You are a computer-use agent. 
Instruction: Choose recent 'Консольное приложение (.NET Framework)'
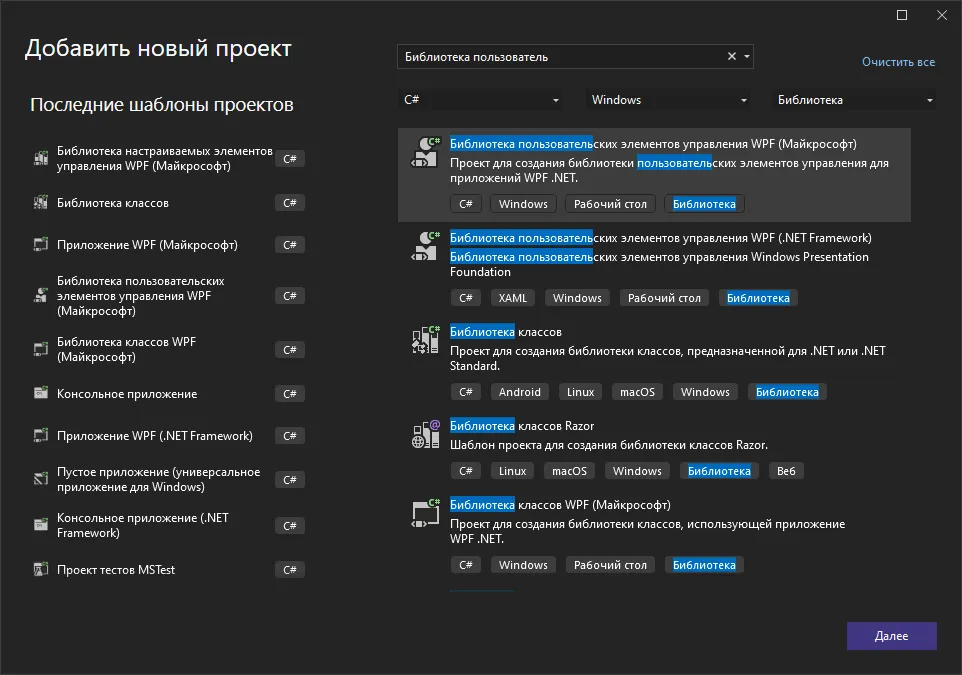[168, 525]
